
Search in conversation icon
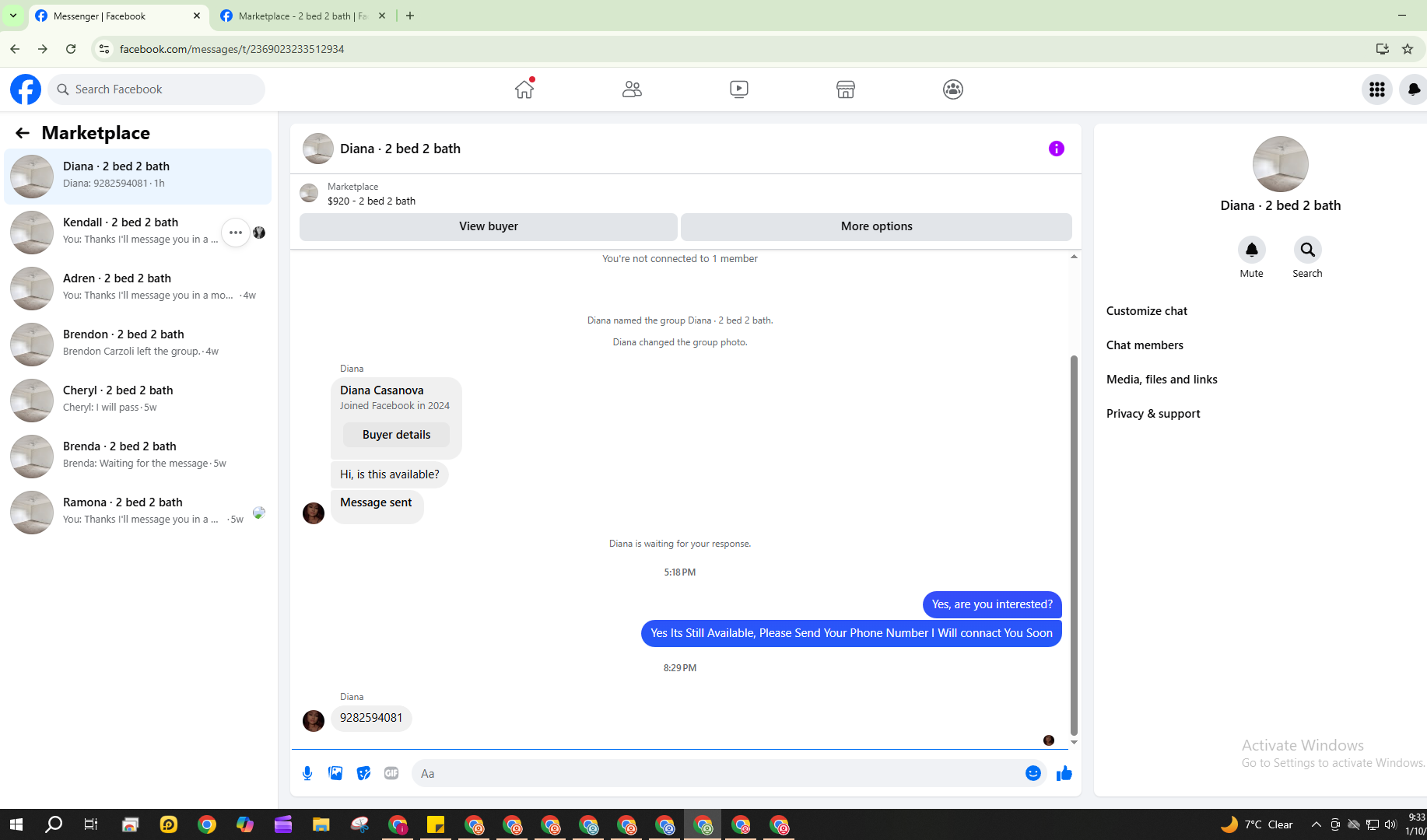coord(1307,250)
